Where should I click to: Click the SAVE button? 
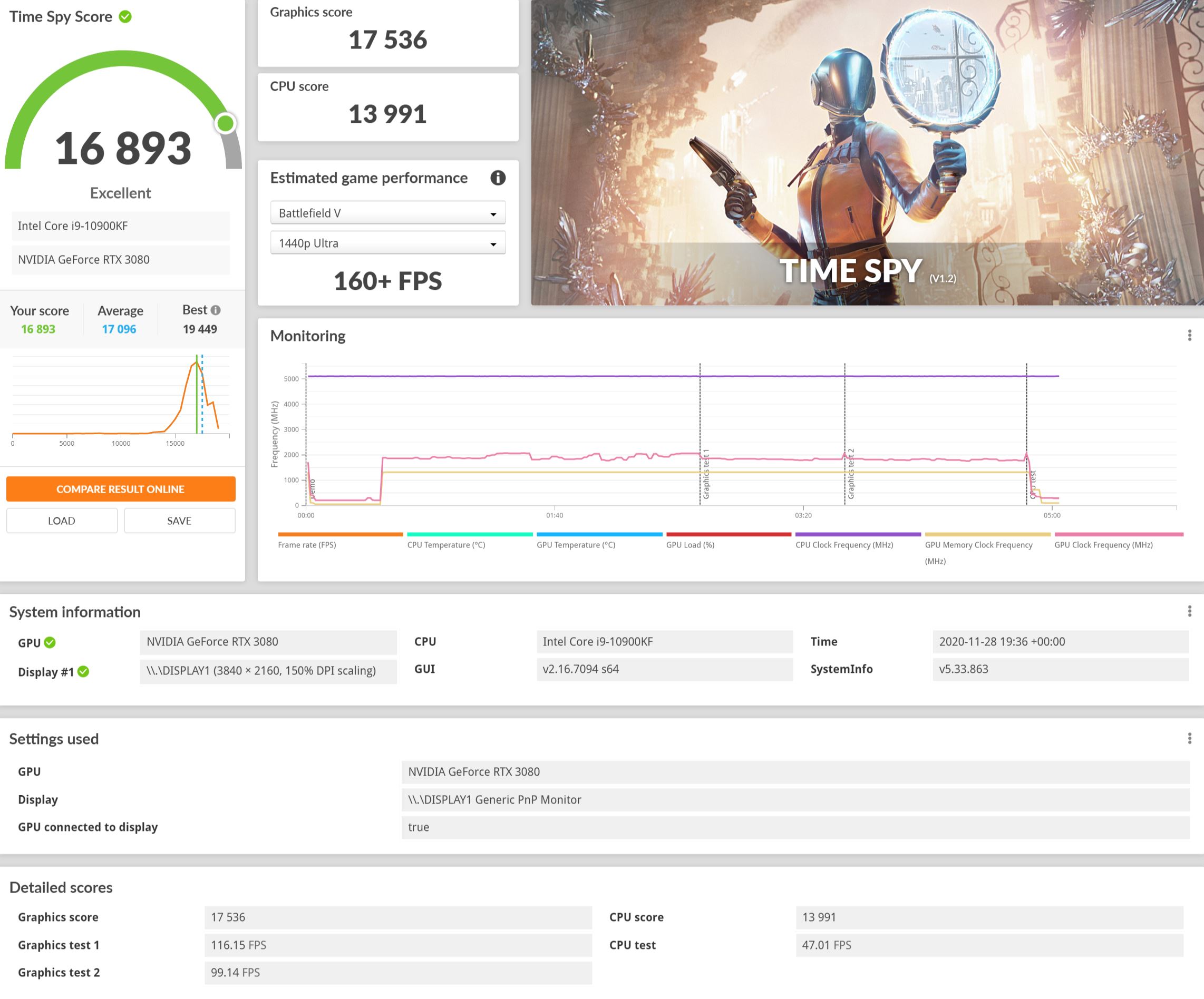tap(179, 518)
